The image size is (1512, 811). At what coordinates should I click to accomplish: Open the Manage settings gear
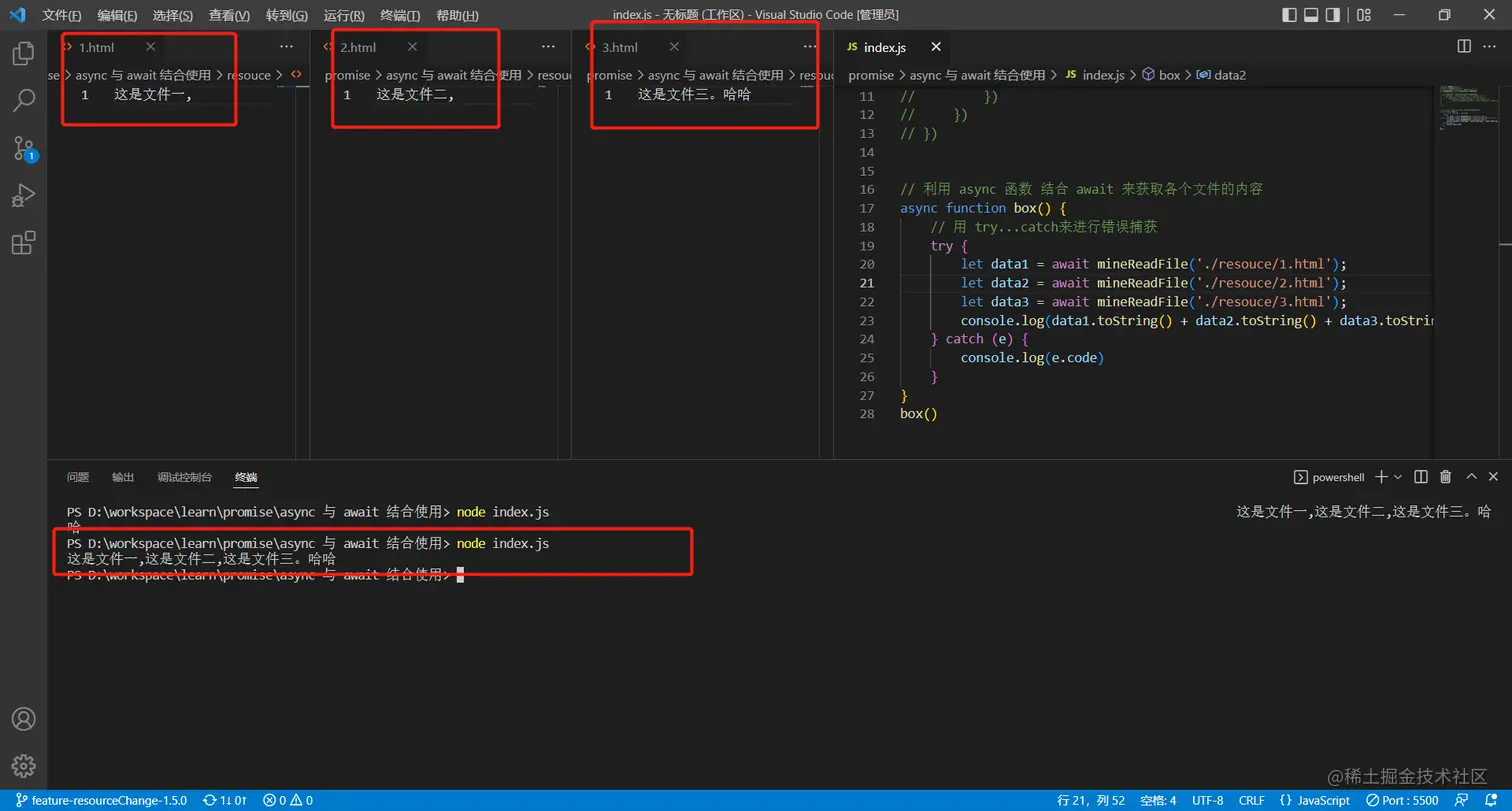(x=23, y=766)
